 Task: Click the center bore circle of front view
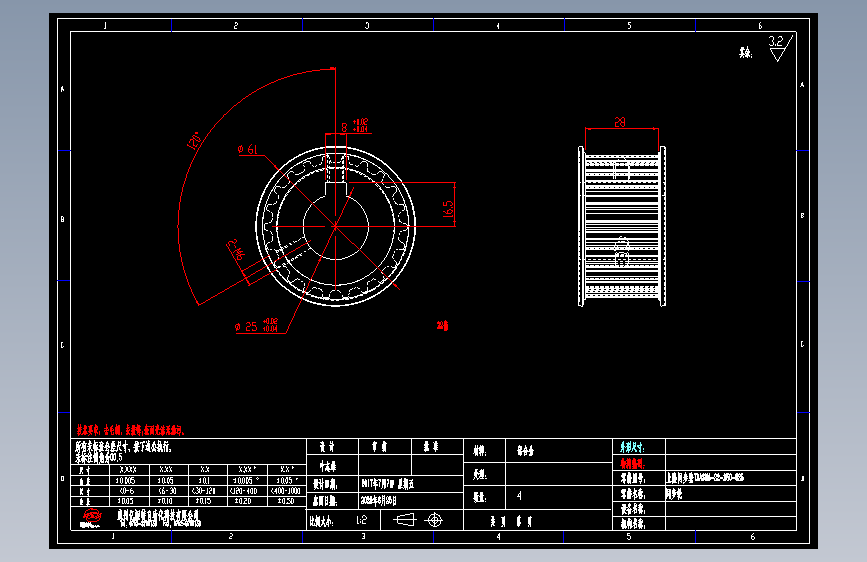pyautogui.click(x=336, y=226)
